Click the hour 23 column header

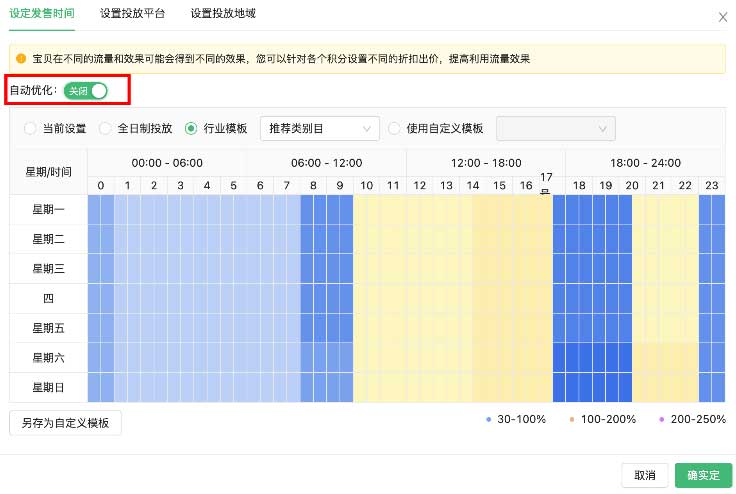tap(712, 185)
